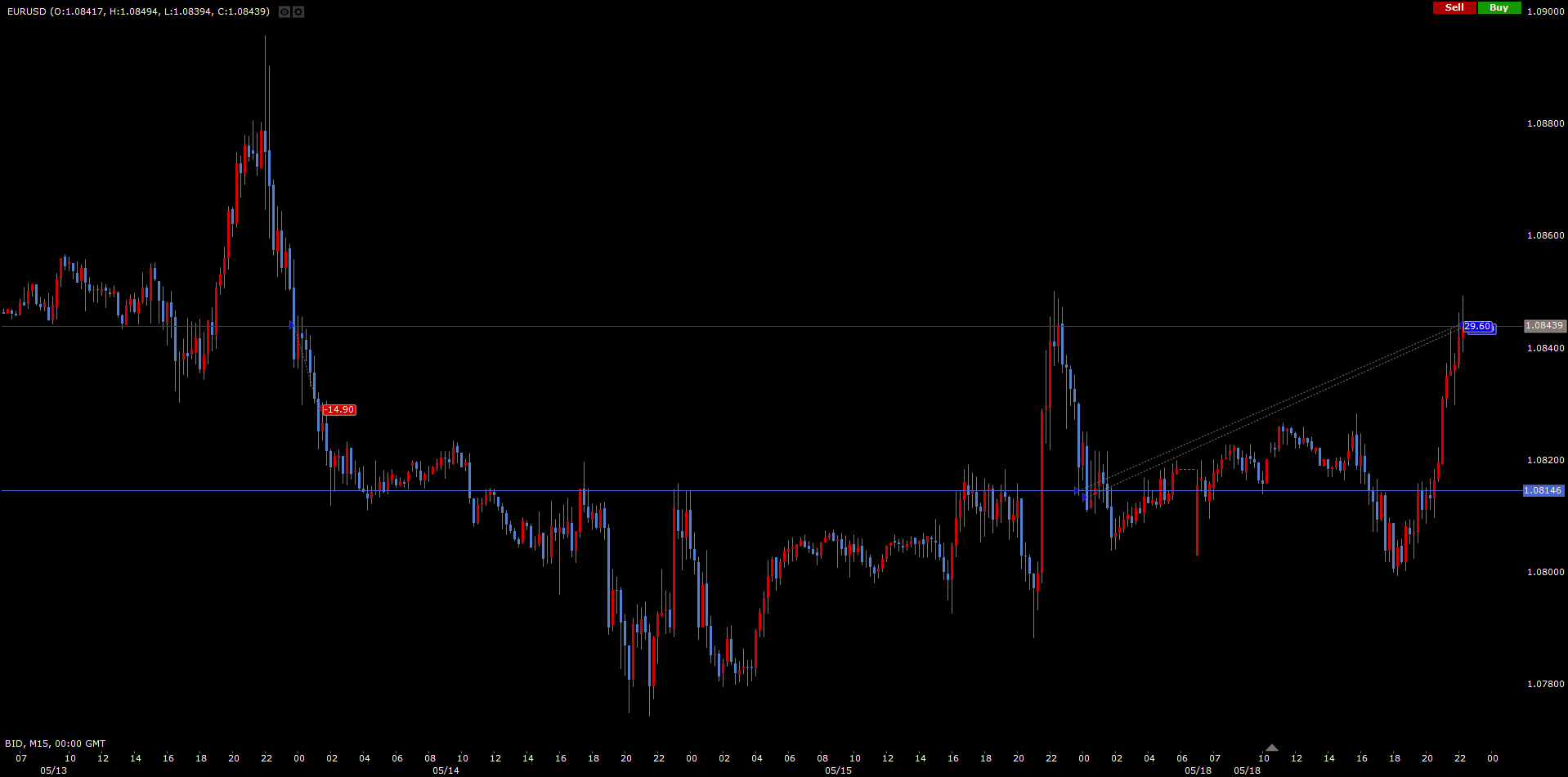Click the red Sell button

(x=1454, y=7)
